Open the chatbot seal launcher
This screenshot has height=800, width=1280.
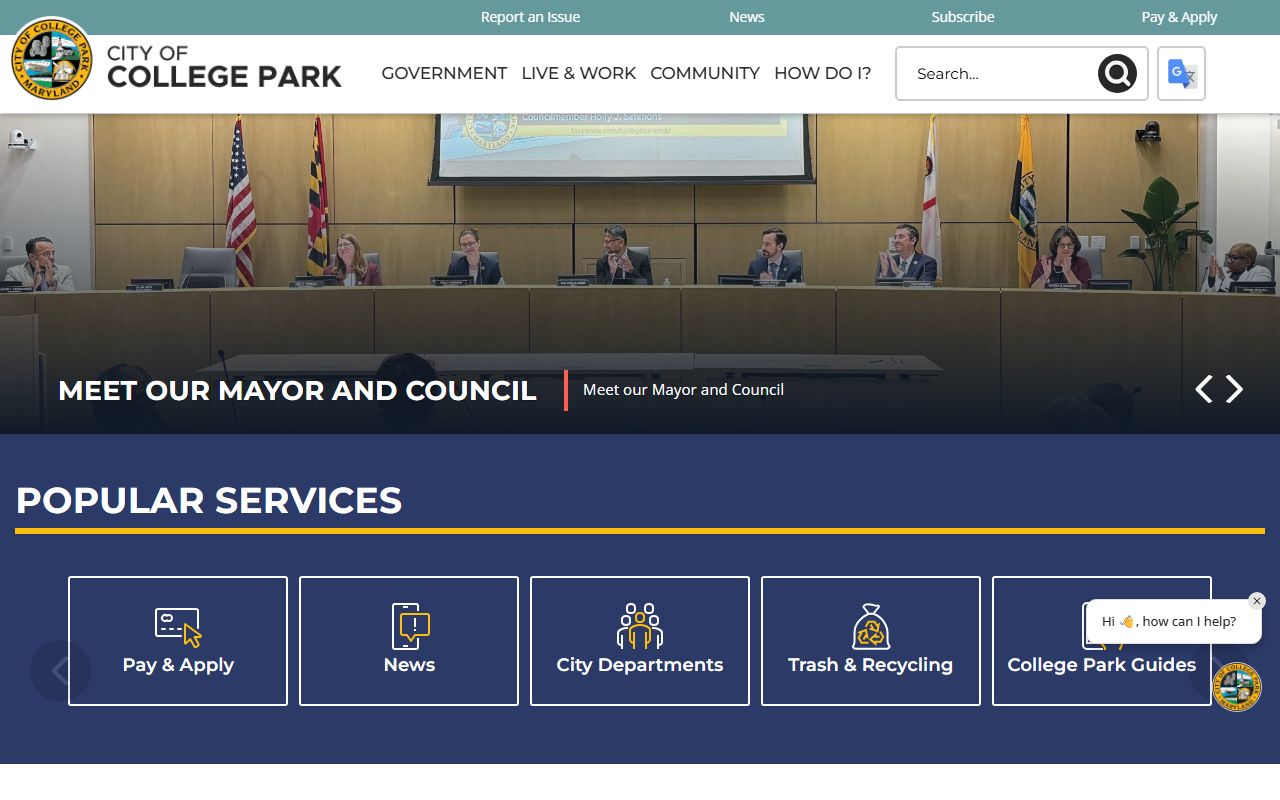1237,687
